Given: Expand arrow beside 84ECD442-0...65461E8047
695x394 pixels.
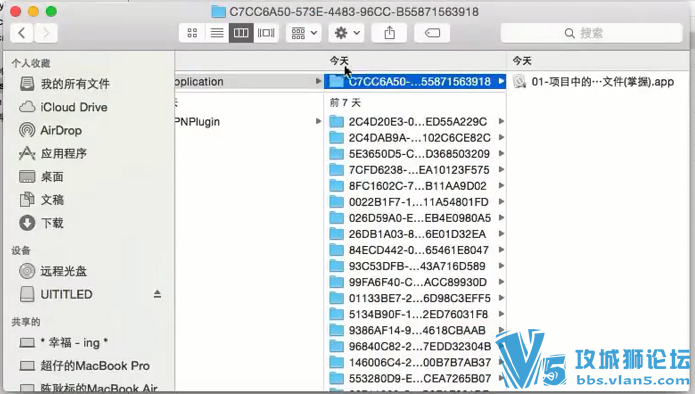Looking at the screenshot, I should [x=501, y=250].
